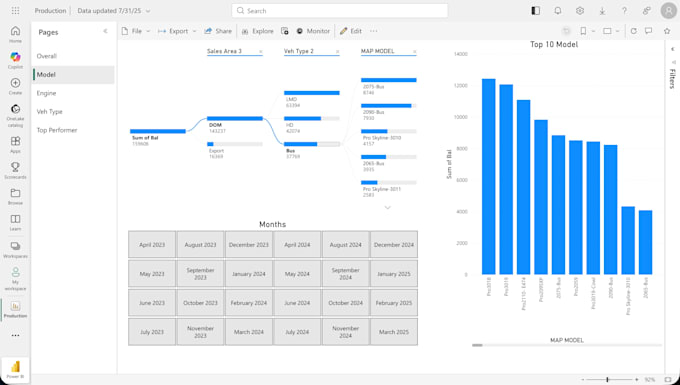Collapse the Pages panel chevron

[105, 31]
